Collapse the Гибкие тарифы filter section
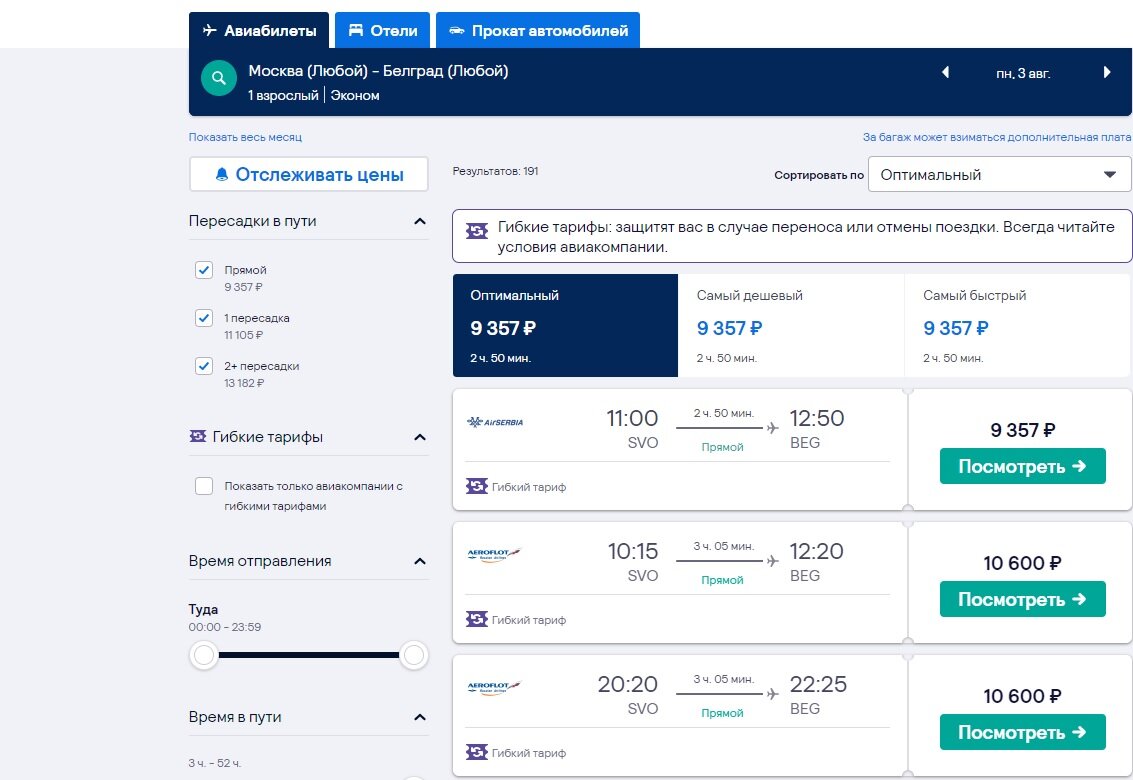The height and width of the screenshot is (780, 1133). [420, 437]
